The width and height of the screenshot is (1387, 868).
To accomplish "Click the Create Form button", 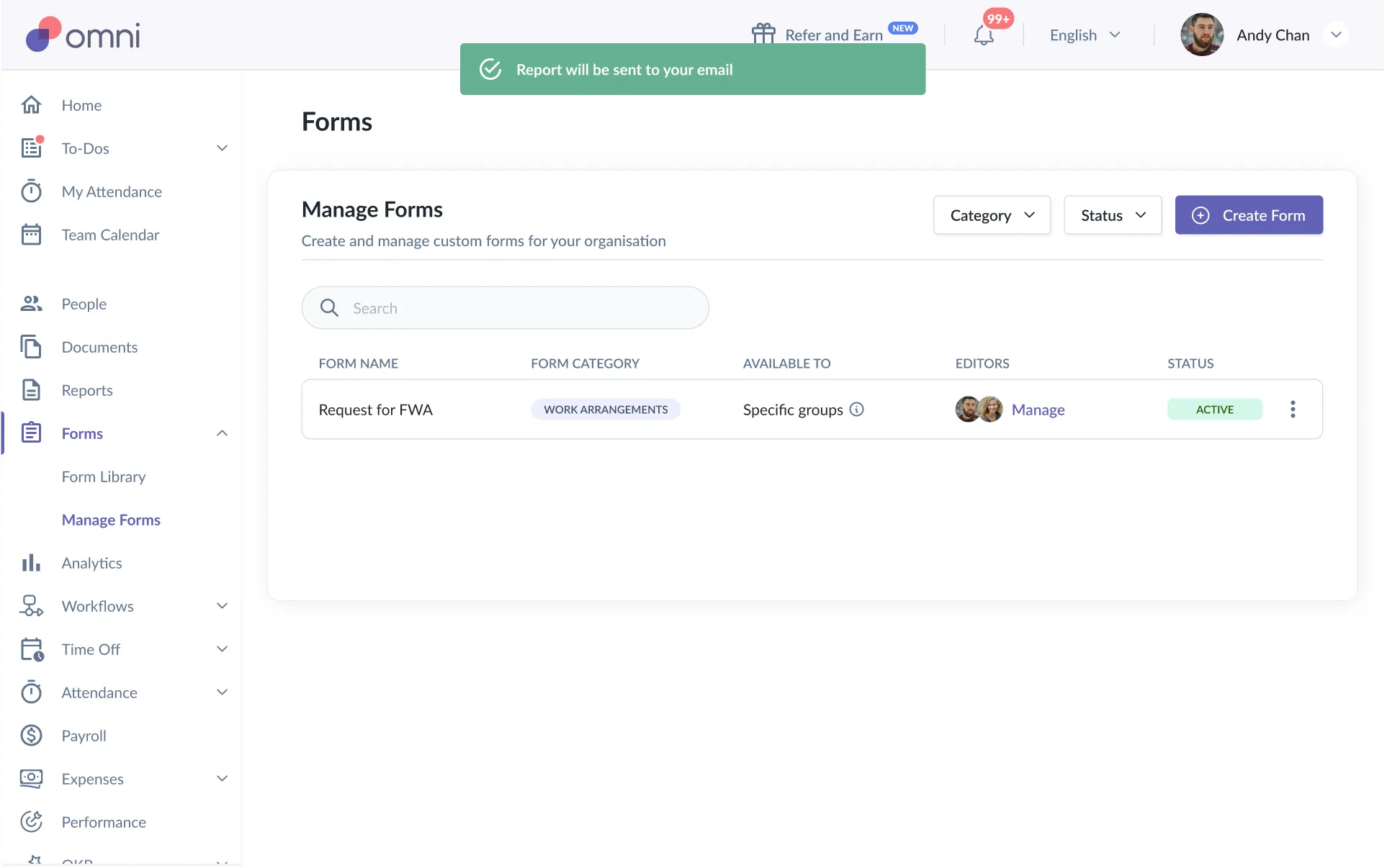I will [x=1249, y=215].
